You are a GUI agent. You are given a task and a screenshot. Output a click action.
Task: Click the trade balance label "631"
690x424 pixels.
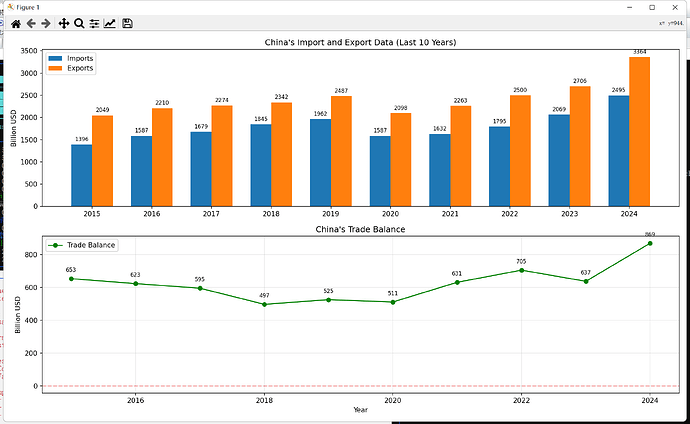[457, 274]
